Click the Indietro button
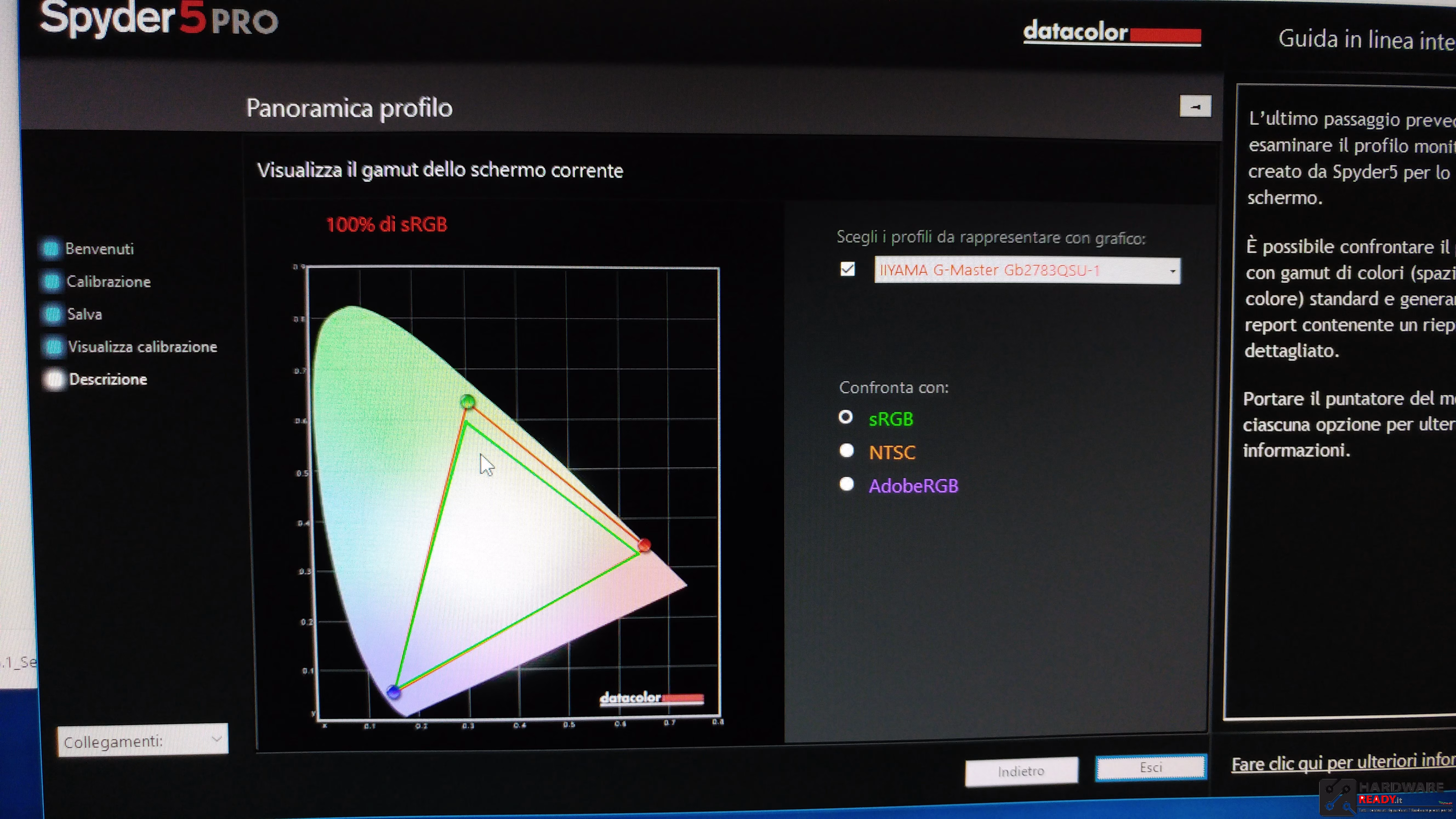The height and width of the screenshot is (819, 1456). point(1021,771)
